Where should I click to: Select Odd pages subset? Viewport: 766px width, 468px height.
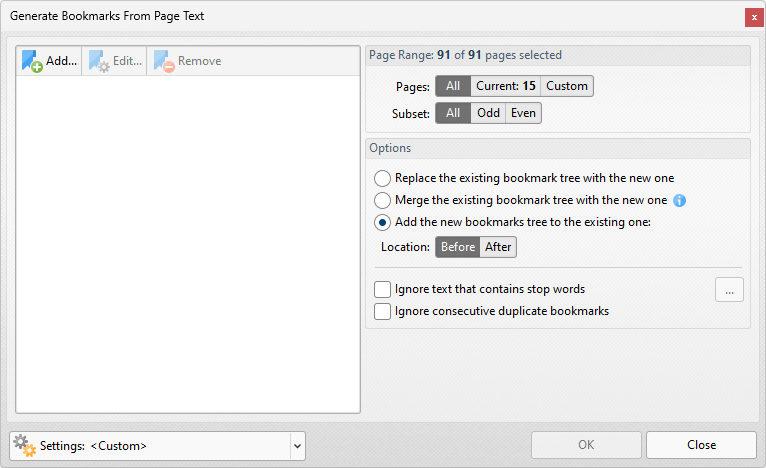coord(488,113)
